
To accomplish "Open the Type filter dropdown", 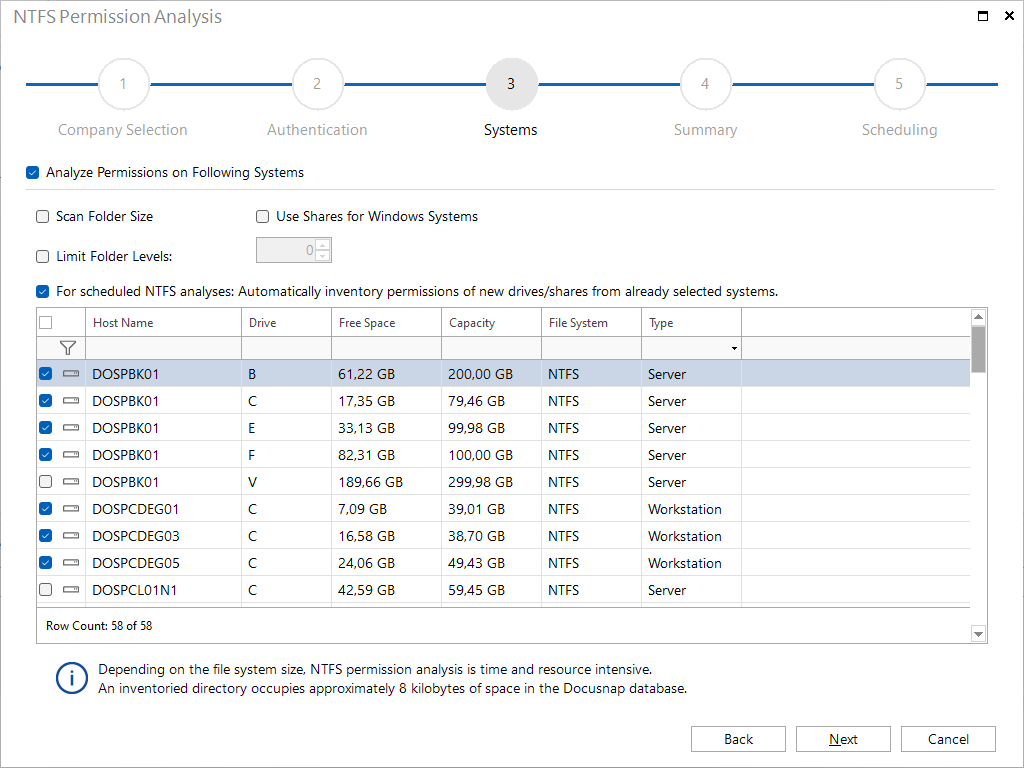I will pos(734,348).
